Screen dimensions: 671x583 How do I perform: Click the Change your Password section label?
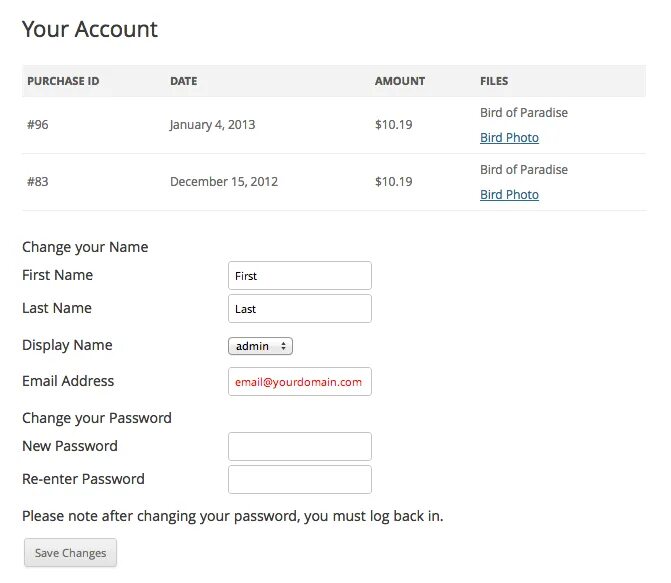click(x=97, y=418)
